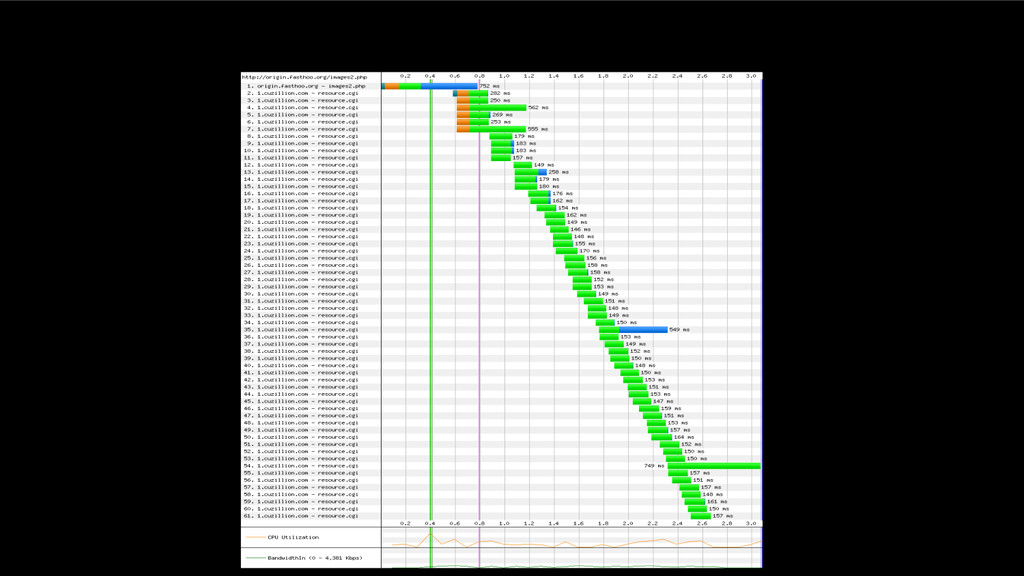Select row 2 1.cuzillion.com resource.cgi label
The image size is (1024, 576).
(302, 93)
